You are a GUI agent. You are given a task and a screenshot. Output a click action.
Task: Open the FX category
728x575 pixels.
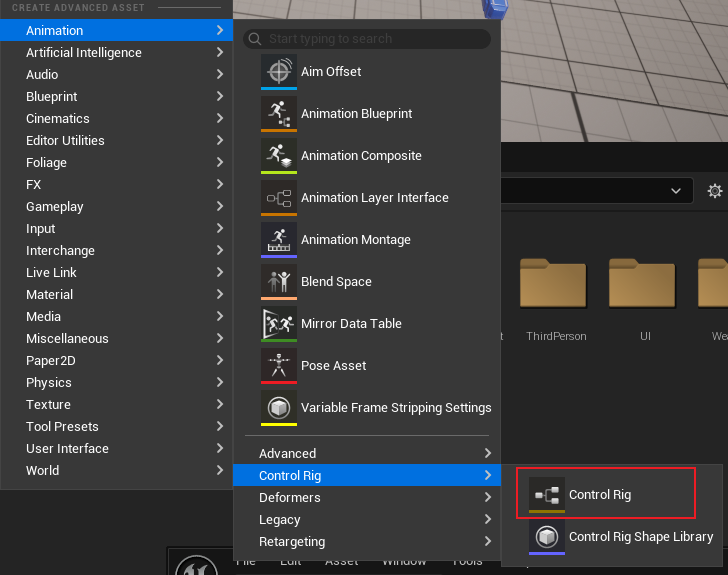click(x=116, y=184)
